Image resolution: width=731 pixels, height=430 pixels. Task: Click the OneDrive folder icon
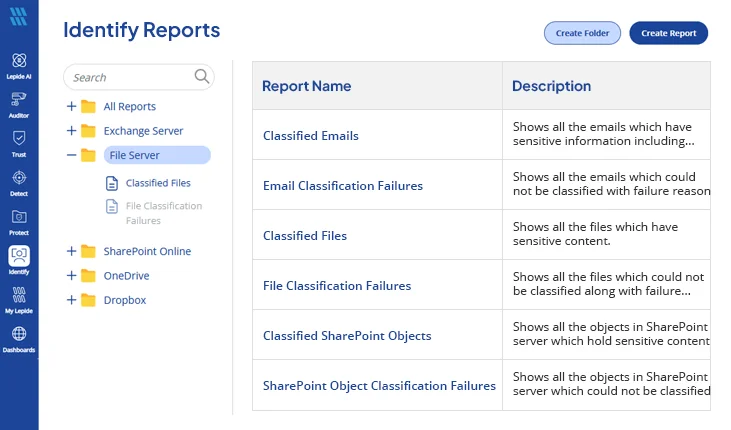point(88,276)
